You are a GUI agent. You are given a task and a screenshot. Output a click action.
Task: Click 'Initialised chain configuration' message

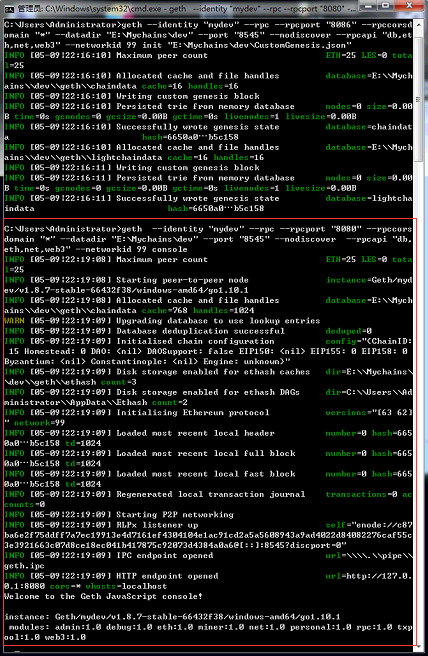pos(195,341)
